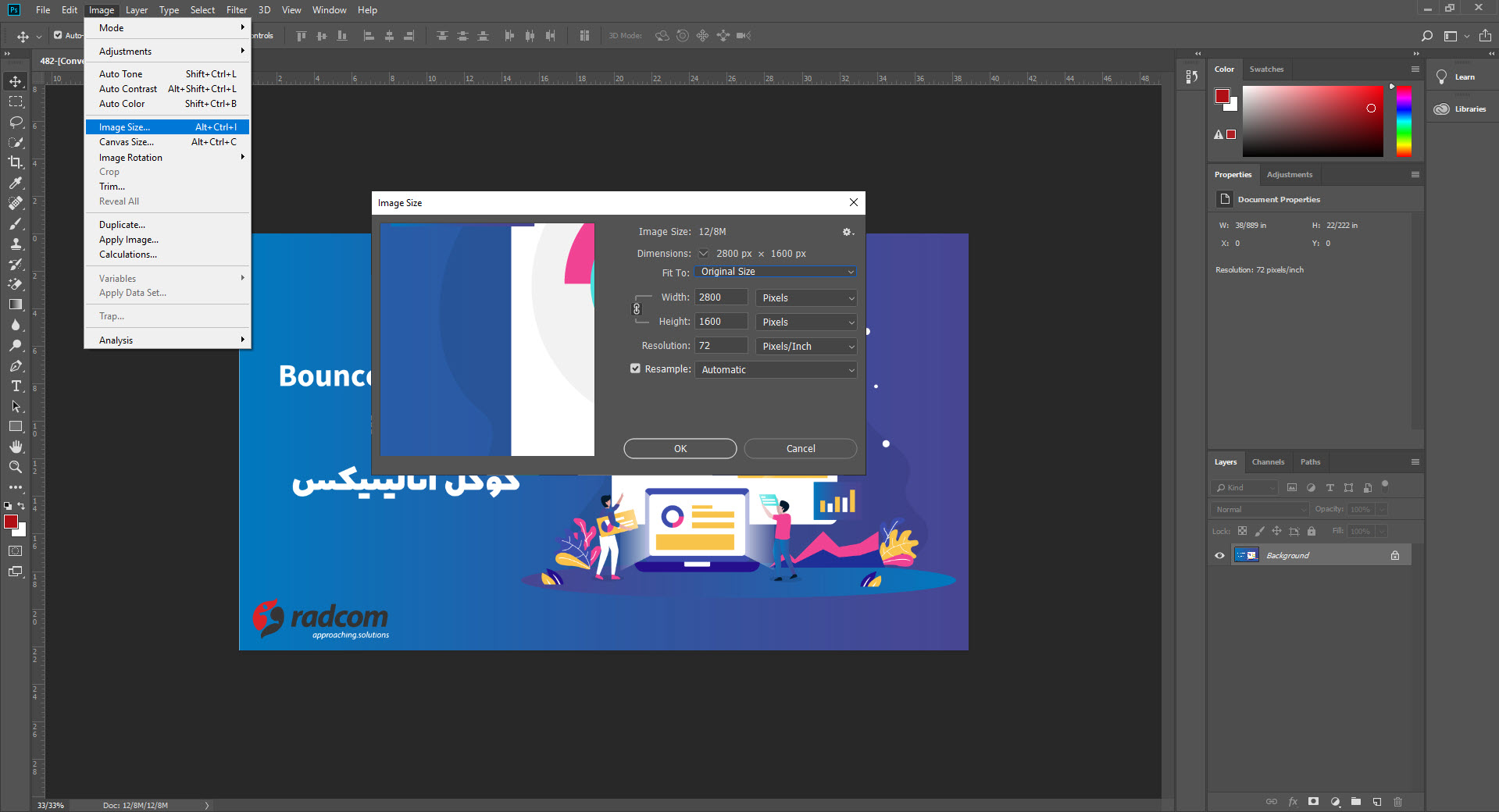Open Canvas Size from the Image menu
Image resolution: width=1499 pixels, height=812 pixels.
pos(127,141)
